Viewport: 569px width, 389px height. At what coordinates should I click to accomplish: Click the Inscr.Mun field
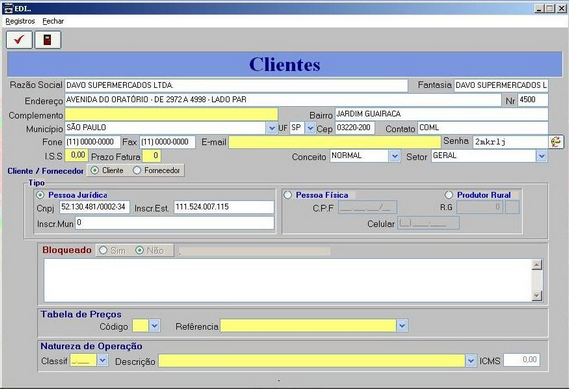pyautogui.click(x=175, y=223)
